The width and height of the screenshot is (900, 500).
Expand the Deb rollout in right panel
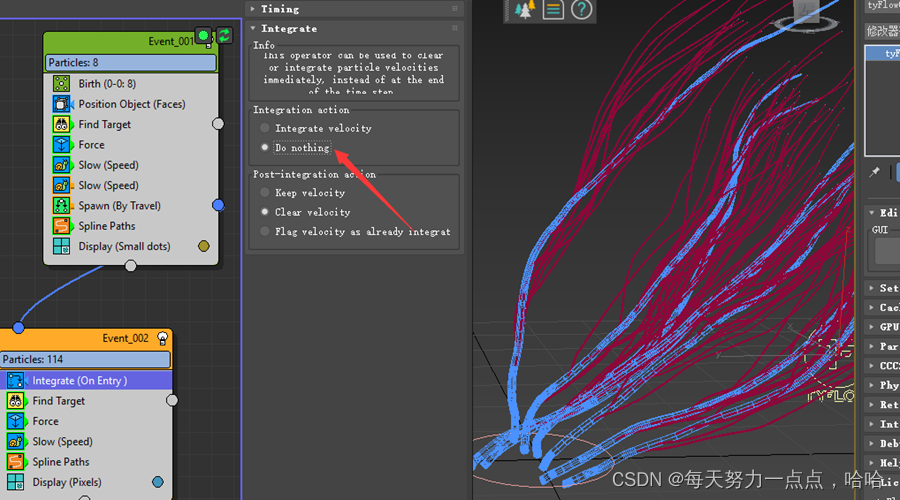[871, 444]
